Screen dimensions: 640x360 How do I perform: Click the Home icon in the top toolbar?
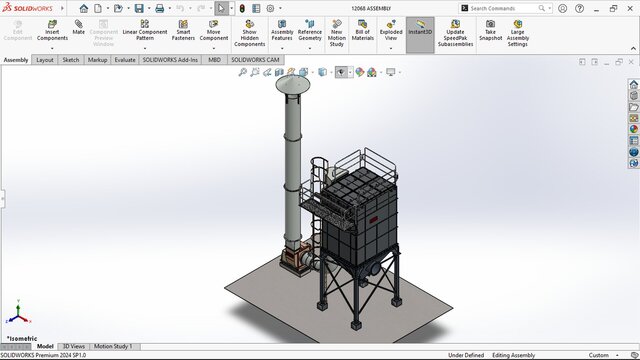84,8
